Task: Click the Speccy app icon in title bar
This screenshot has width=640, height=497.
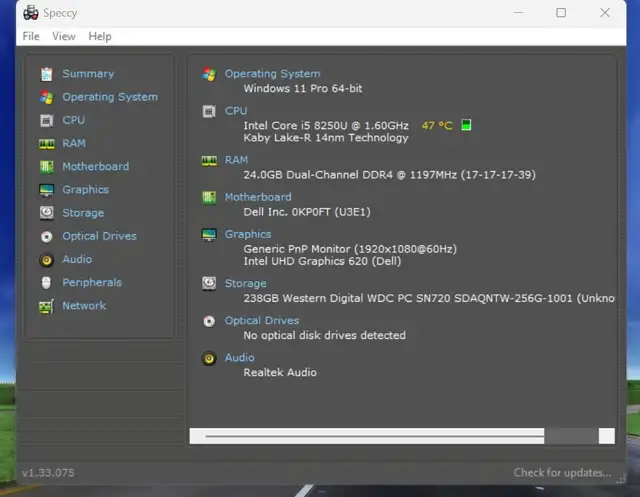Action: click(x=31, y=13)
